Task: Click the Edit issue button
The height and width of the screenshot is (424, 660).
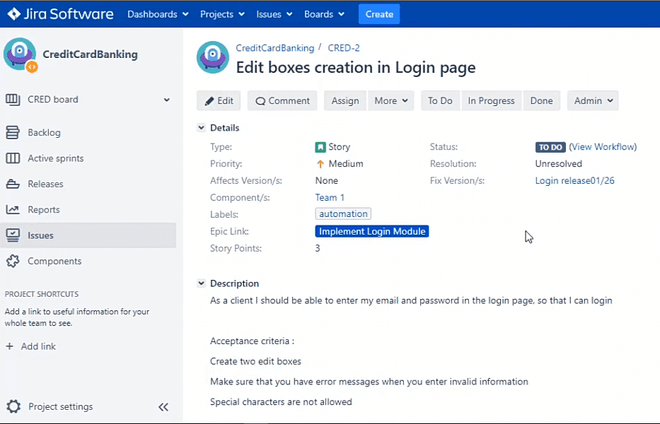Action: point(218,101)
